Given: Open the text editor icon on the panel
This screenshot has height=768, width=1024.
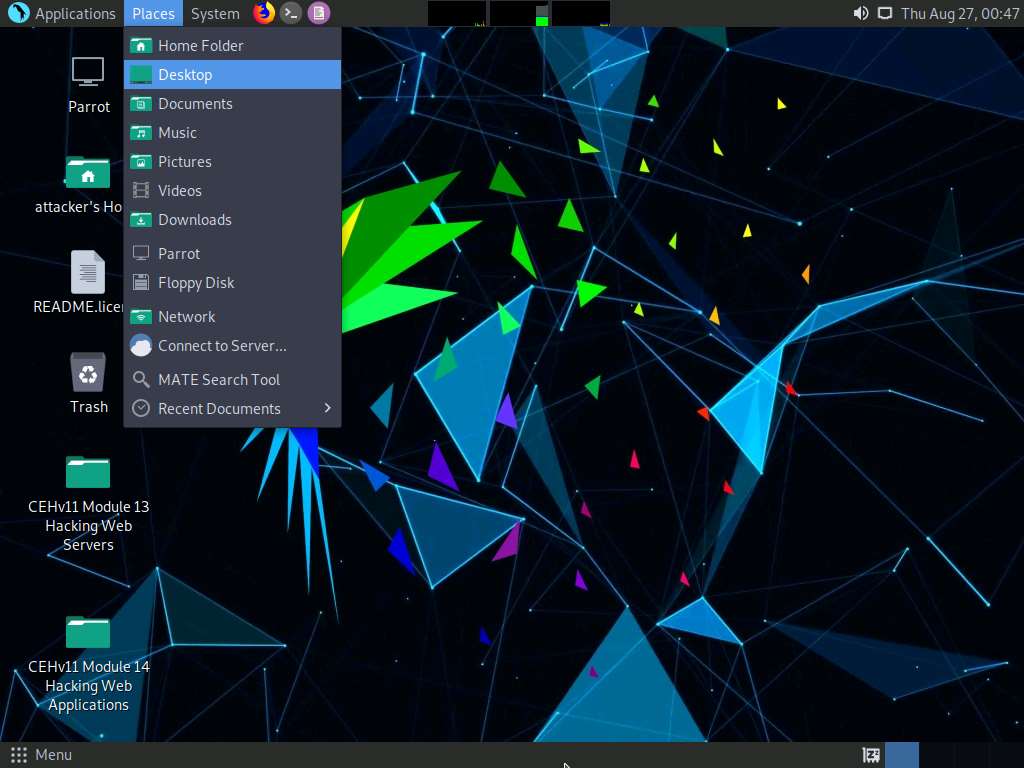Looking at the screenshot, I should [x=318, y=13].
